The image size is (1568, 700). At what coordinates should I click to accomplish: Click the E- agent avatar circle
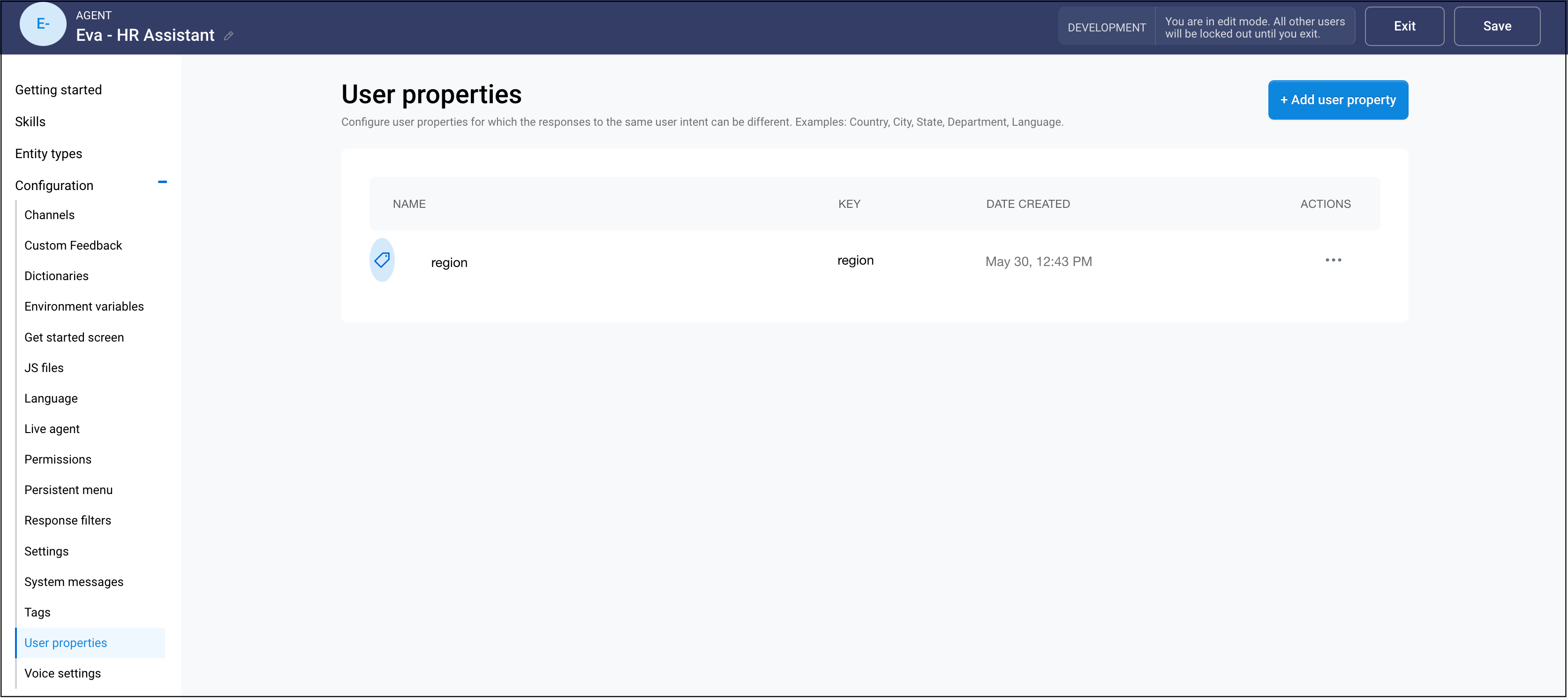(x=43, y=24)
